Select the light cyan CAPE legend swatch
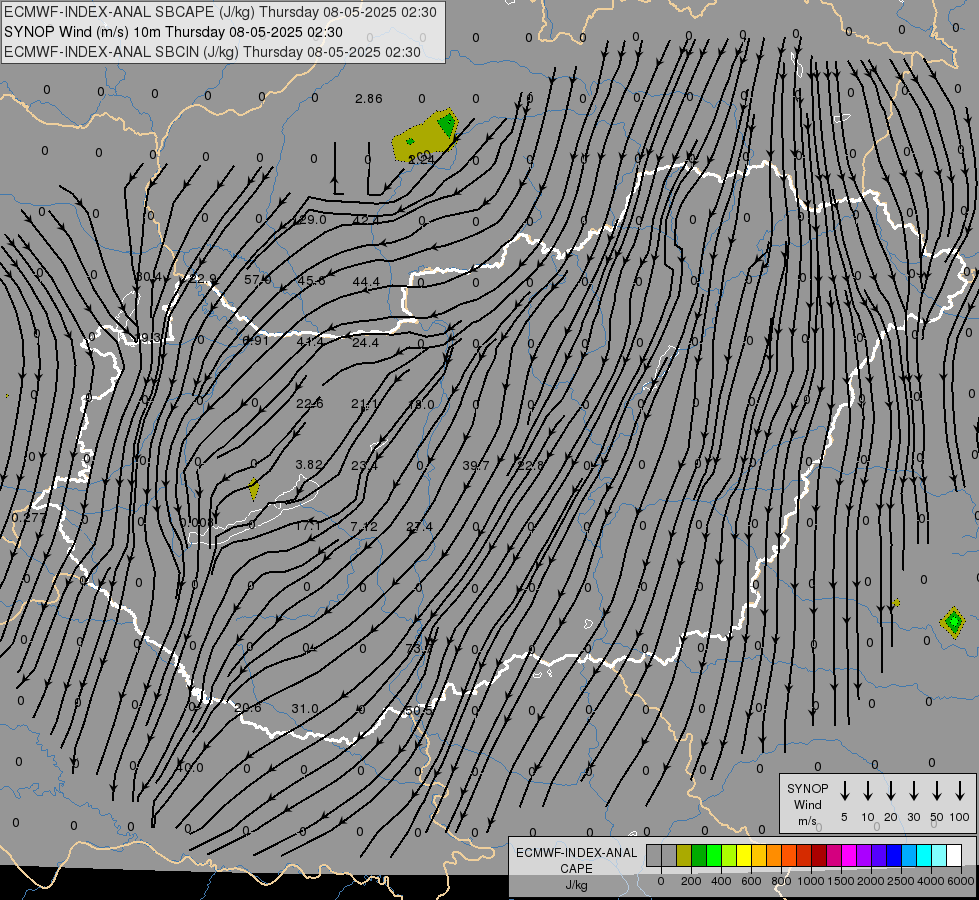979x900 pixels. (x=938, y=855)
